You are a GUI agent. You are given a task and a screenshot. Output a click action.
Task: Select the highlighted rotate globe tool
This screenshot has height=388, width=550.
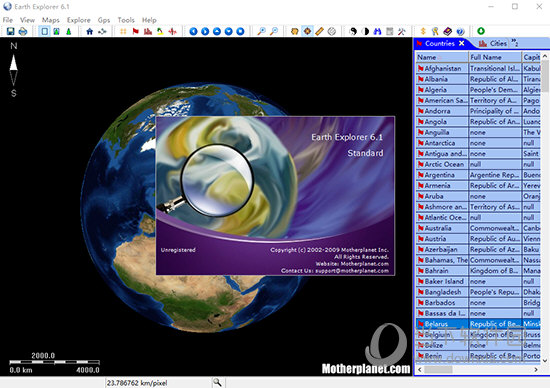pos(307,32)
